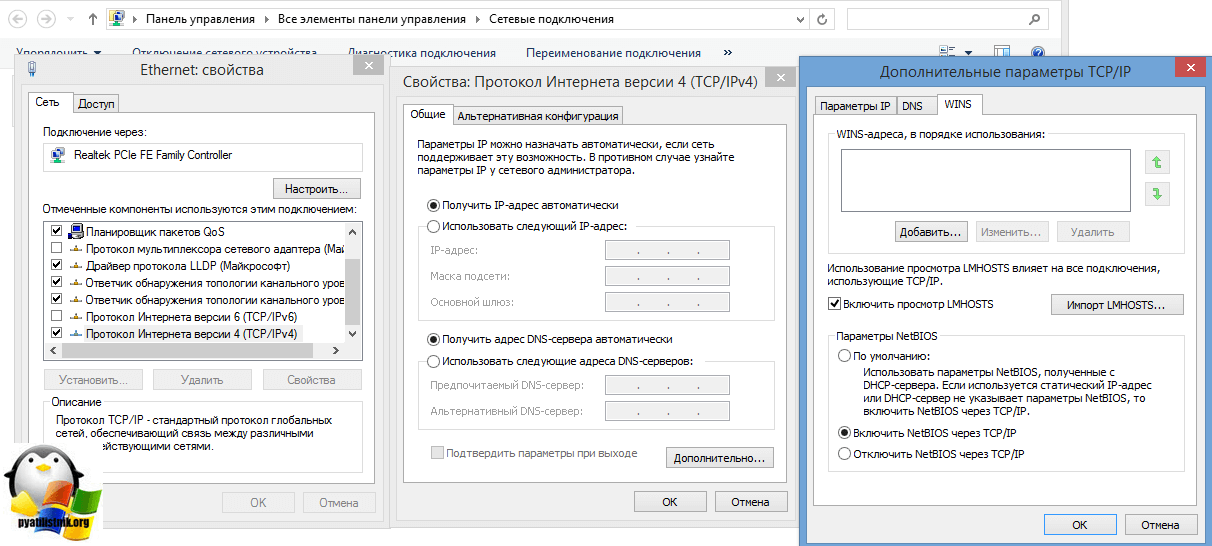Open the address bar history dropdown arrow

pos(799,19)
